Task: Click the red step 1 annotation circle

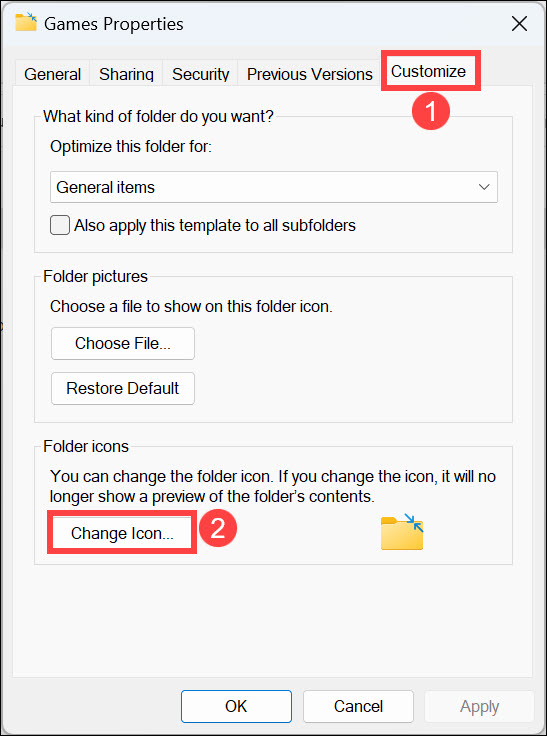Action: pyautogui.click(x=431, y=111)
